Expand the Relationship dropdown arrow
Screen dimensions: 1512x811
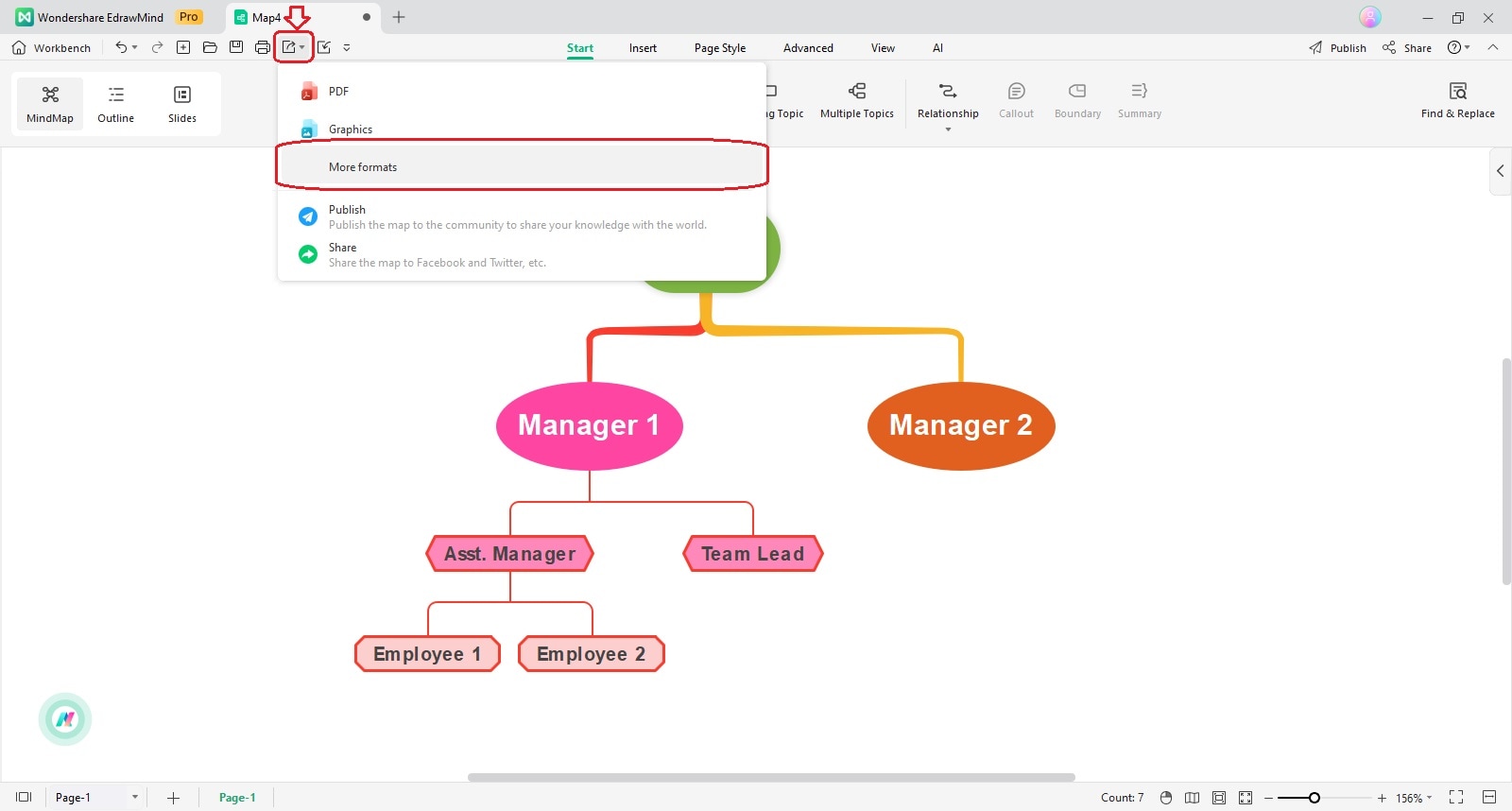click(948, 129)
